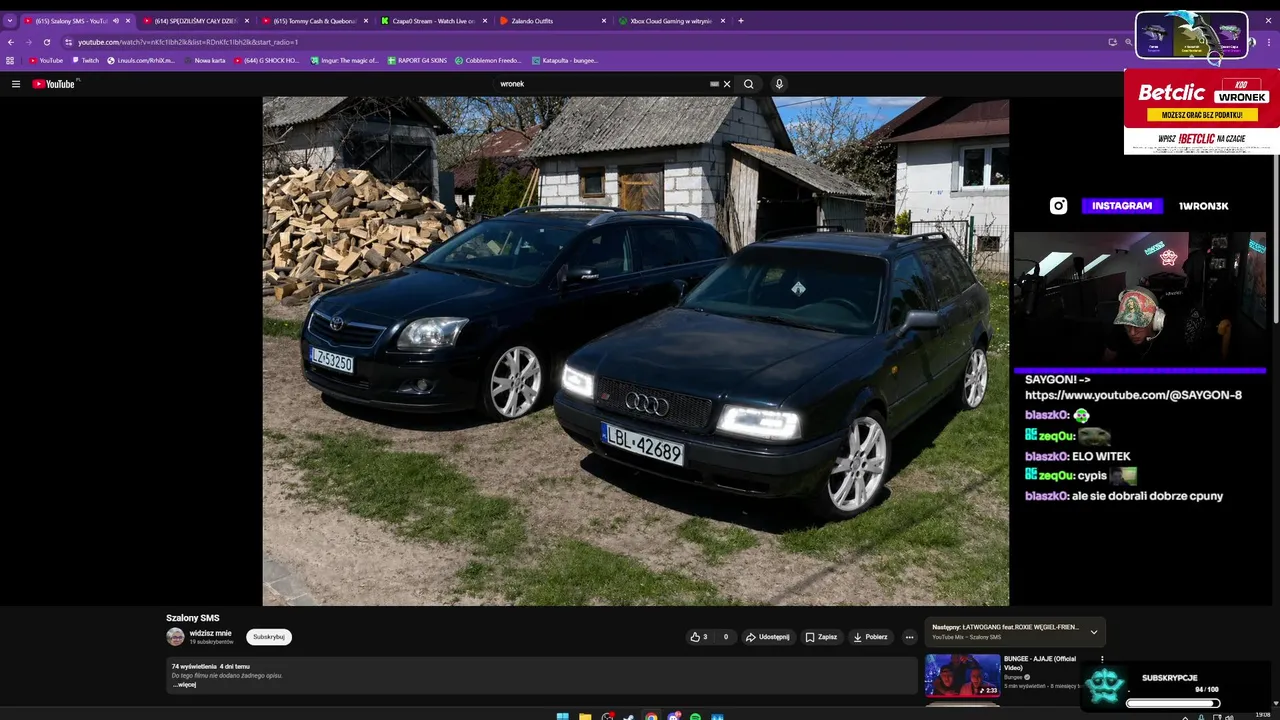1280x720 pixels.
Task: Open the tab search dropdown arrow
Action: point(9,21)
